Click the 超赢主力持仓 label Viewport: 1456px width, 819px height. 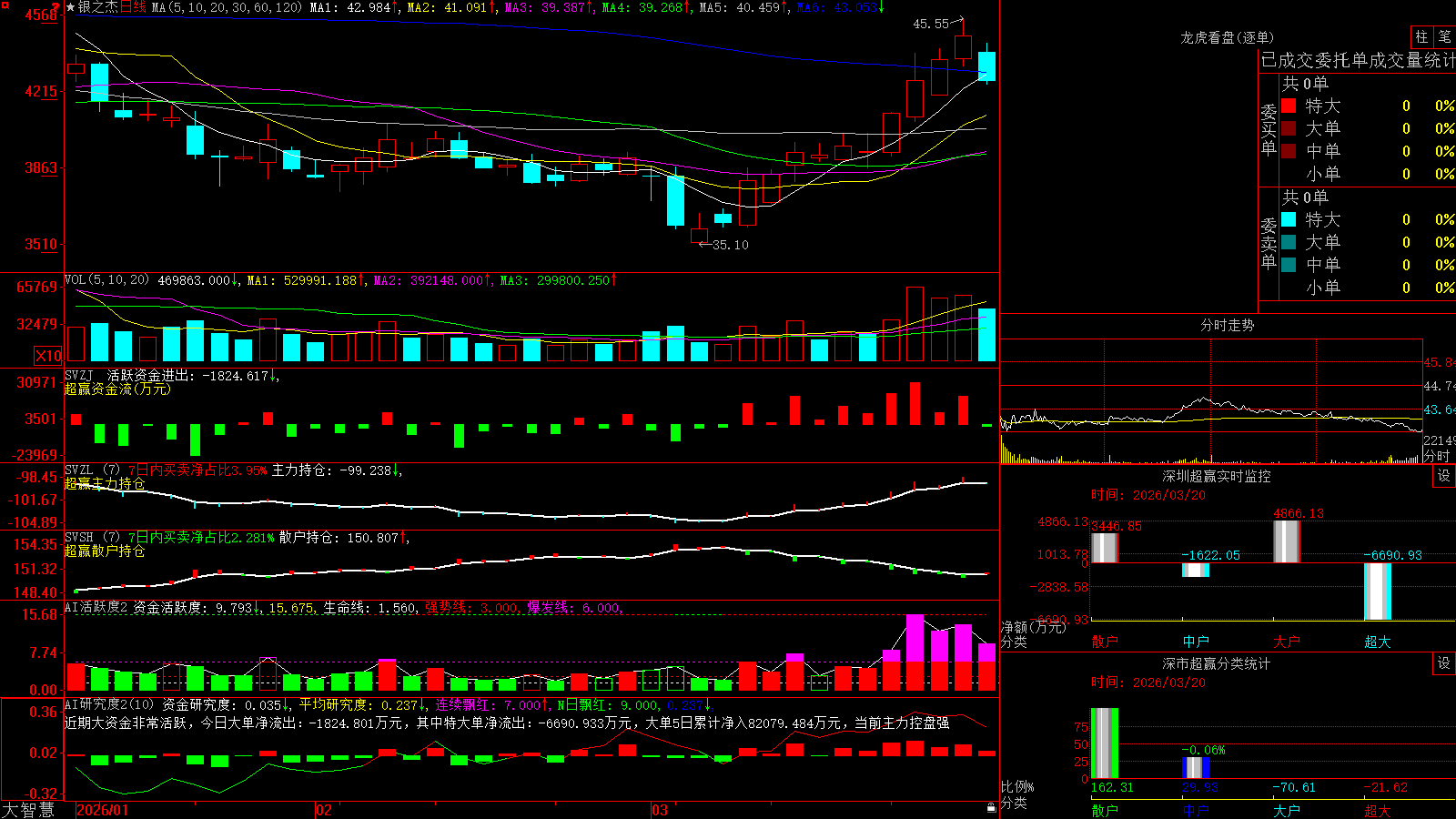[x=105, y=483]
